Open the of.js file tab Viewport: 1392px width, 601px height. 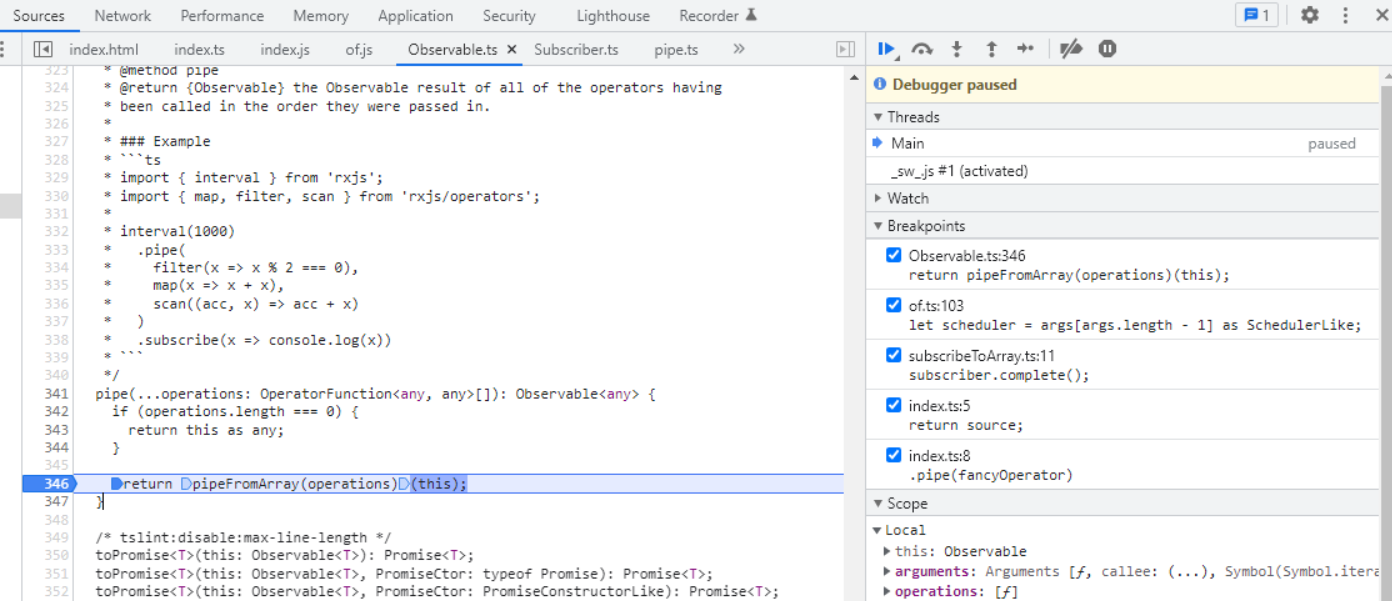tap(359, 49)
